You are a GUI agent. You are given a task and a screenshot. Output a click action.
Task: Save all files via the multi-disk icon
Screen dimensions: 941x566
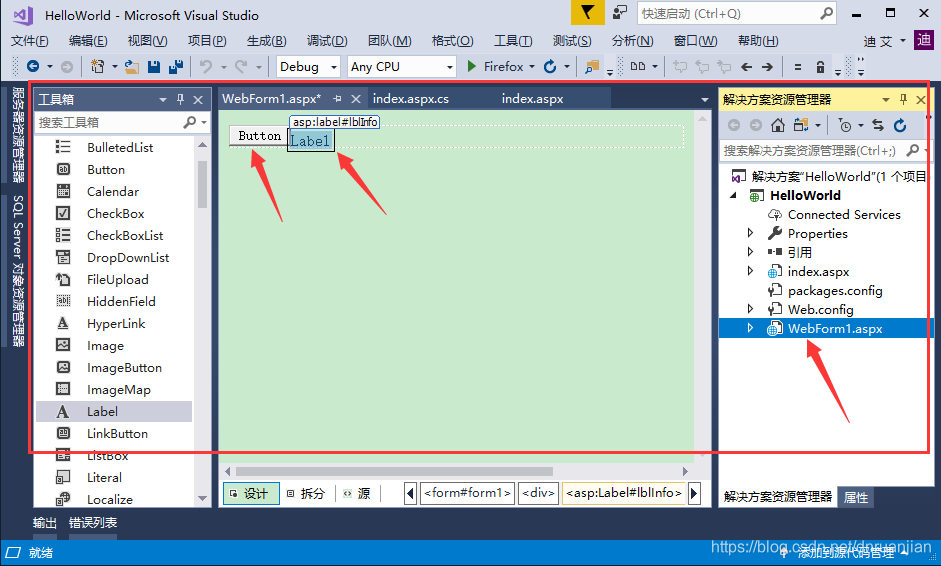176,67
